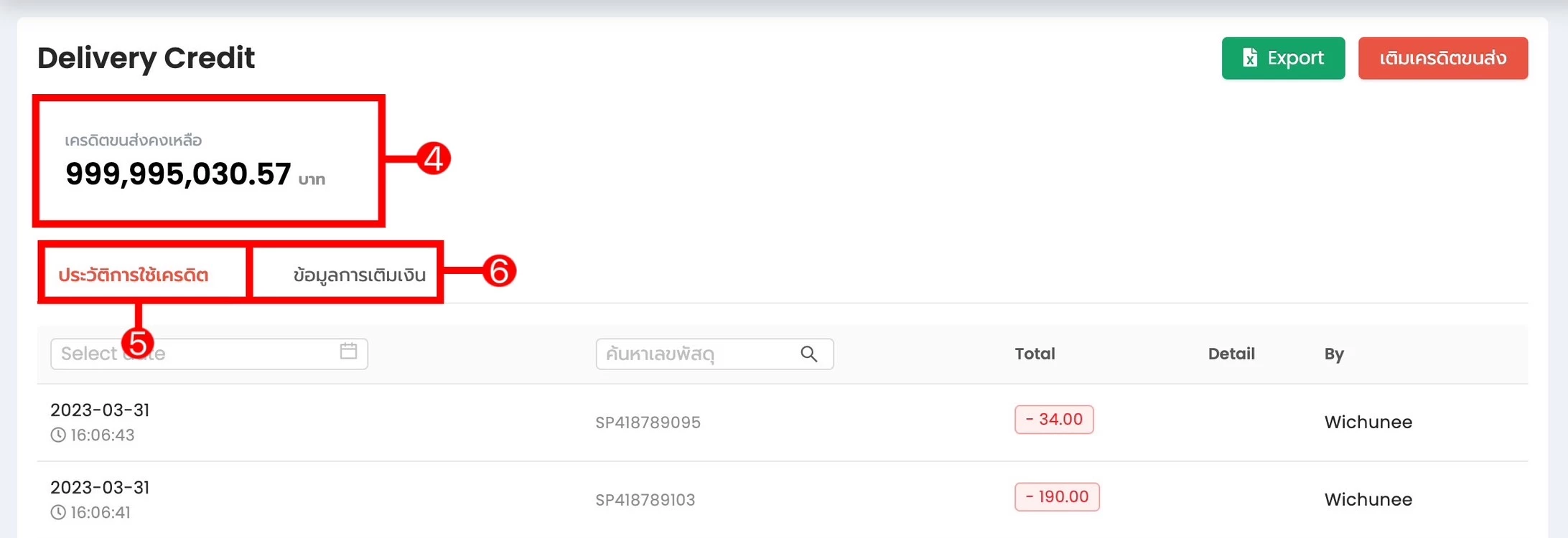The image size is (1568, 538).
Task: Click the clock icon beside 16:06:41
Action: click(x=58, y=512)
